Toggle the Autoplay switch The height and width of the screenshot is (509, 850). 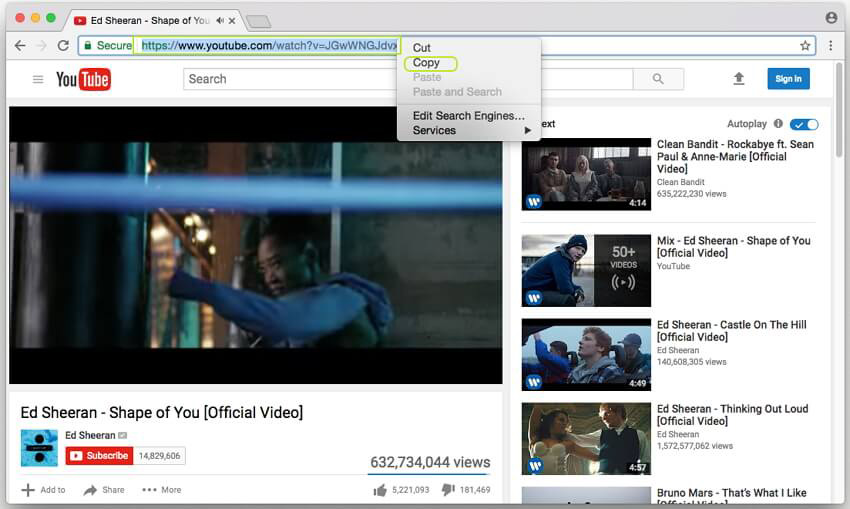coord(804,124)
